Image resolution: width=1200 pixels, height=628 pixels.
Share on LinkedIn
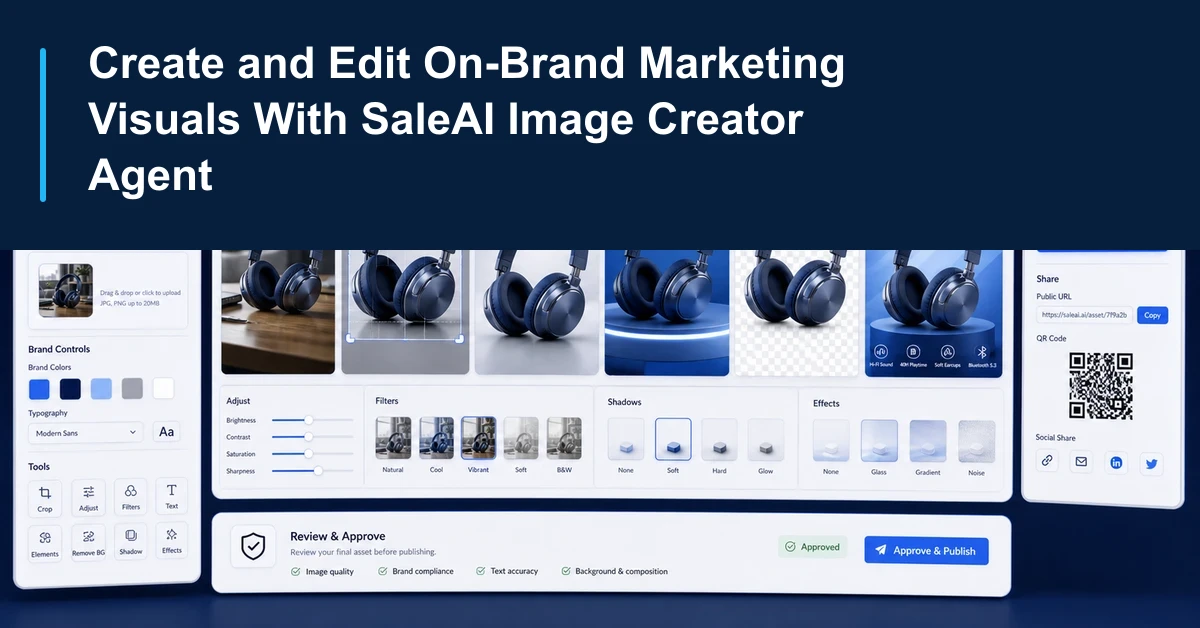coord(1116,463)
